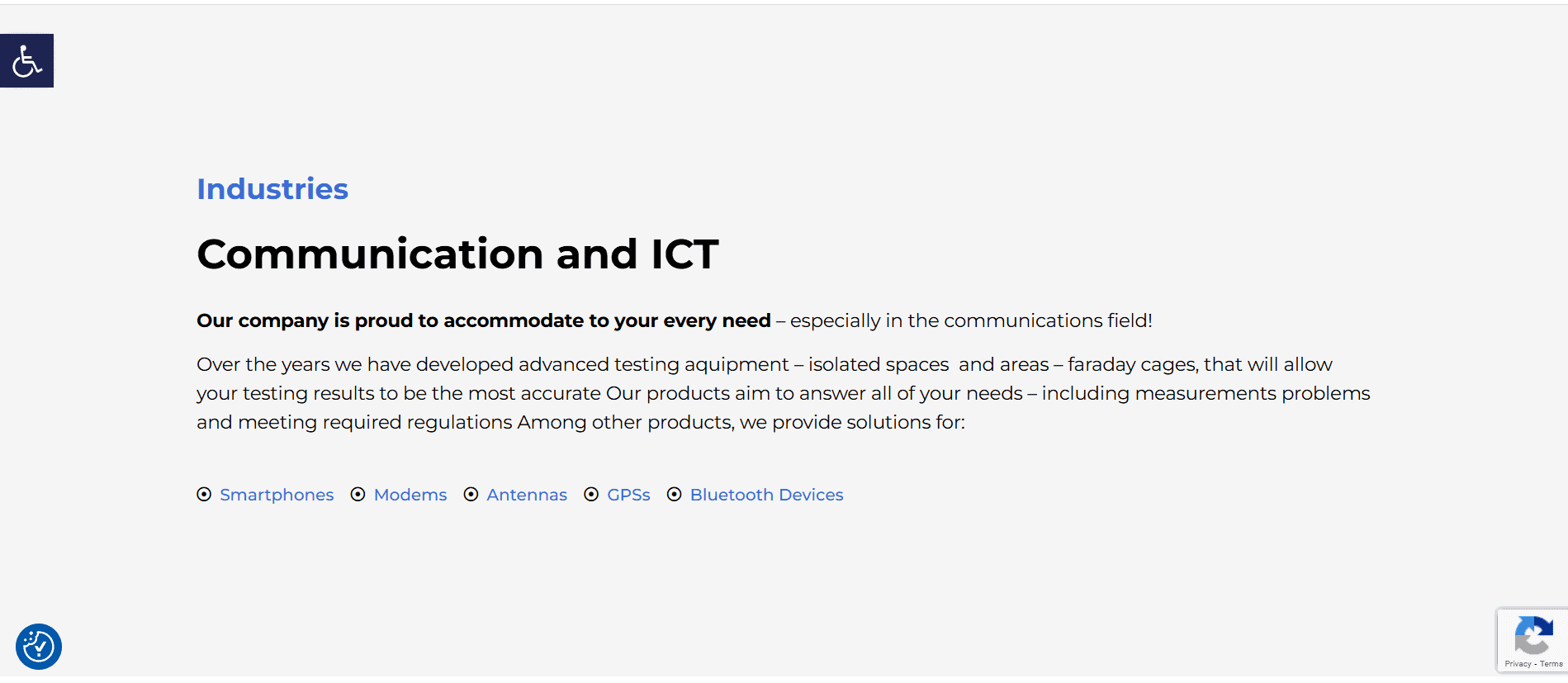Click the blue Industries heading
1568x683 pixels.
click(272, 189)
